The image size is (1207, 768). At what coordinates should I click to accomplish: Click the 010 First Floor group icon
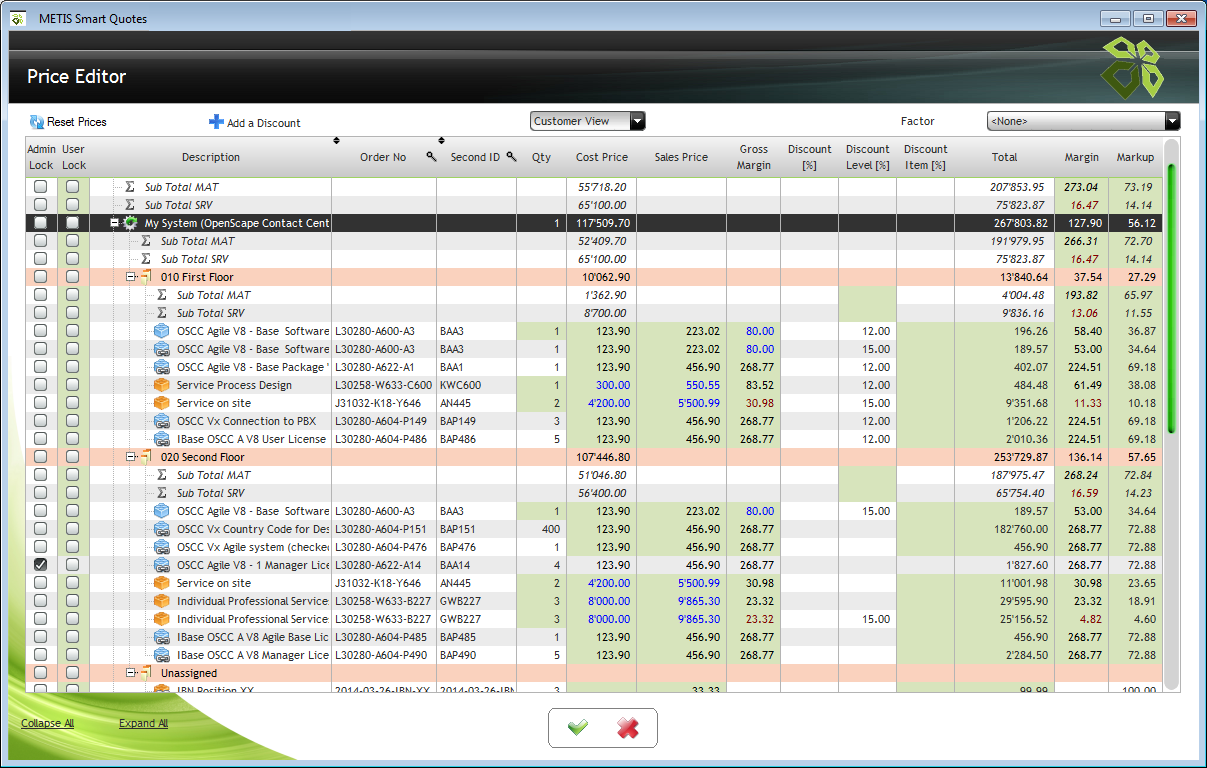pyautogui.click(x=146, y=277)
